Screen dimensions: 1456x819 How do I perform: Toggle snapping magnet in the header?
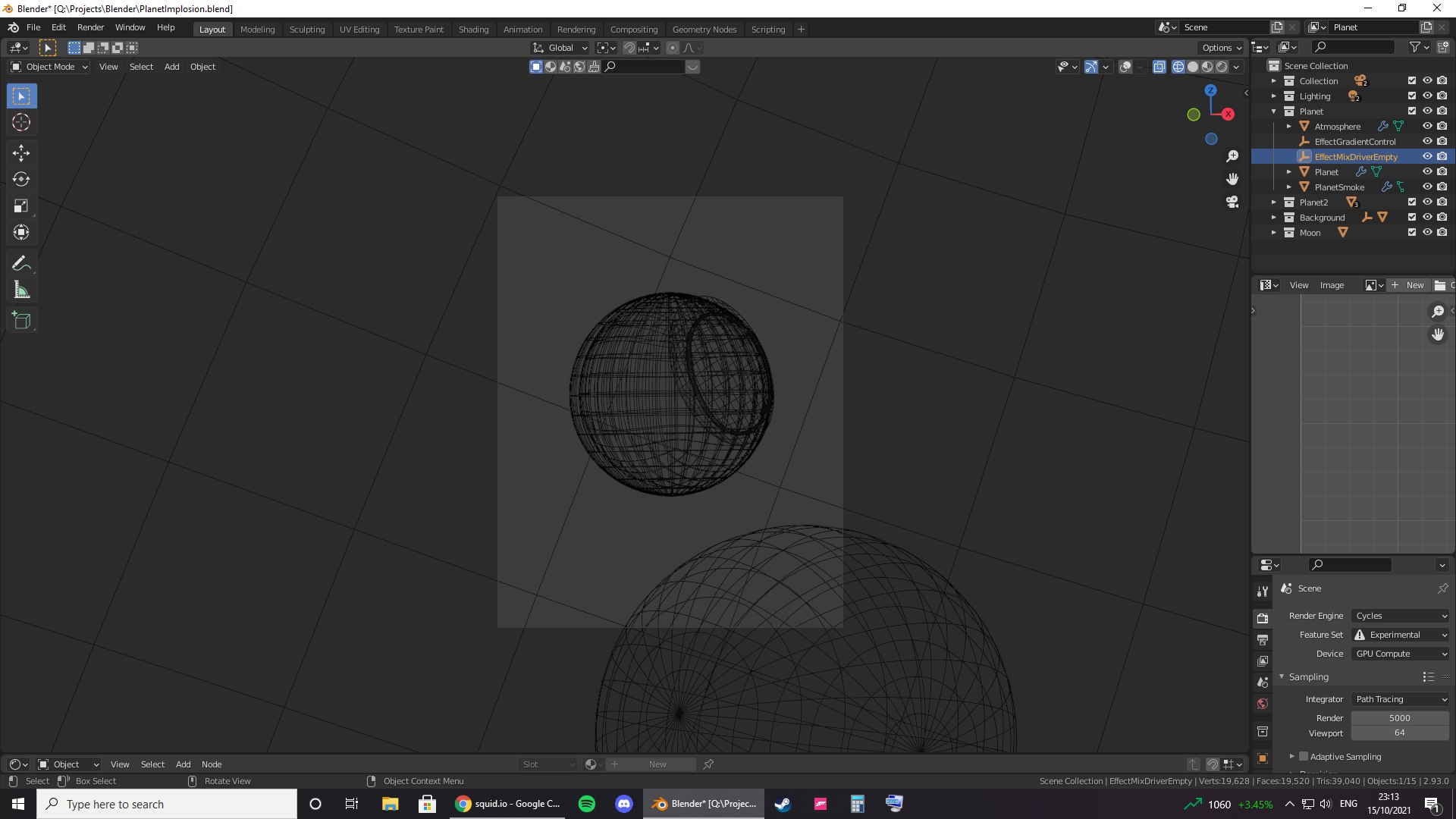pos(629,48)
